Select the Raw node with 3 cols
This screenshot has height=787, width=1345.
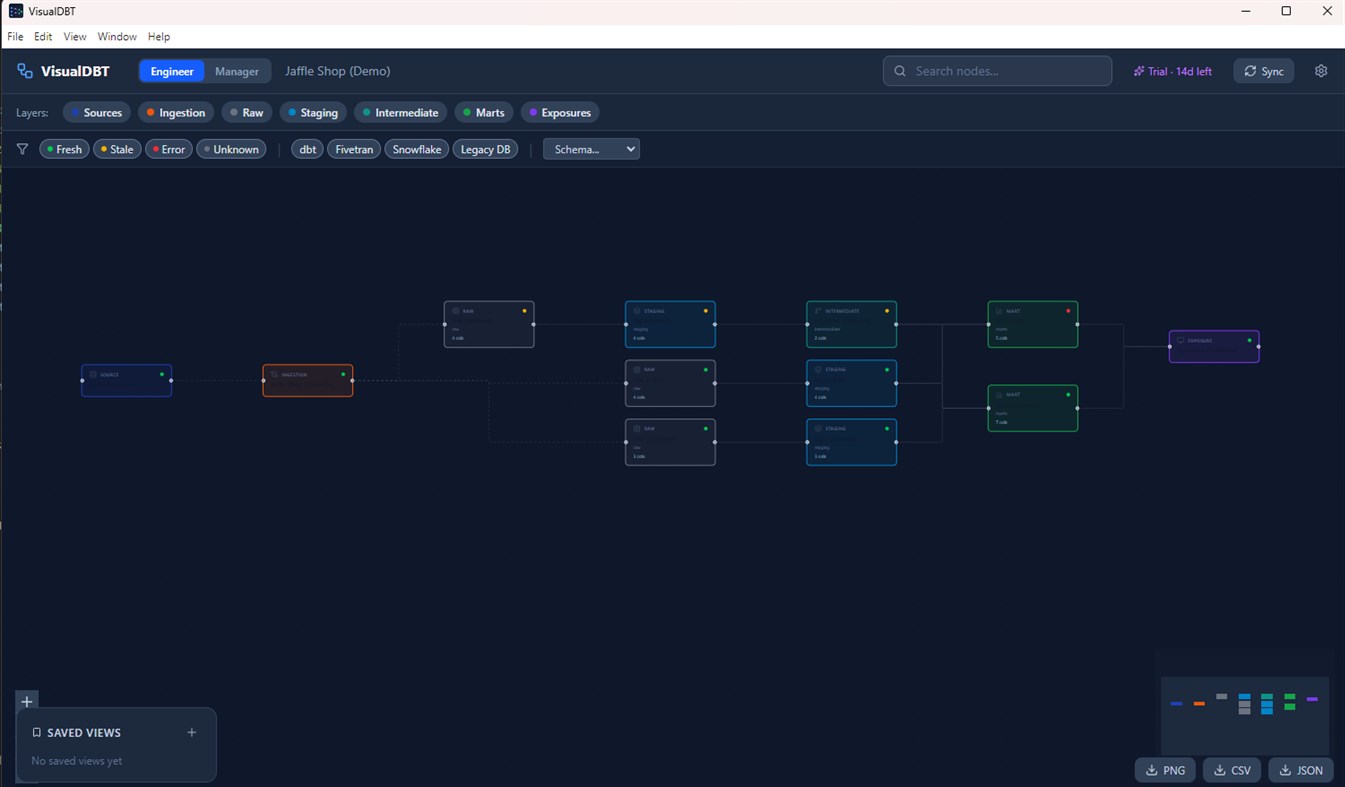pos(670,442)
